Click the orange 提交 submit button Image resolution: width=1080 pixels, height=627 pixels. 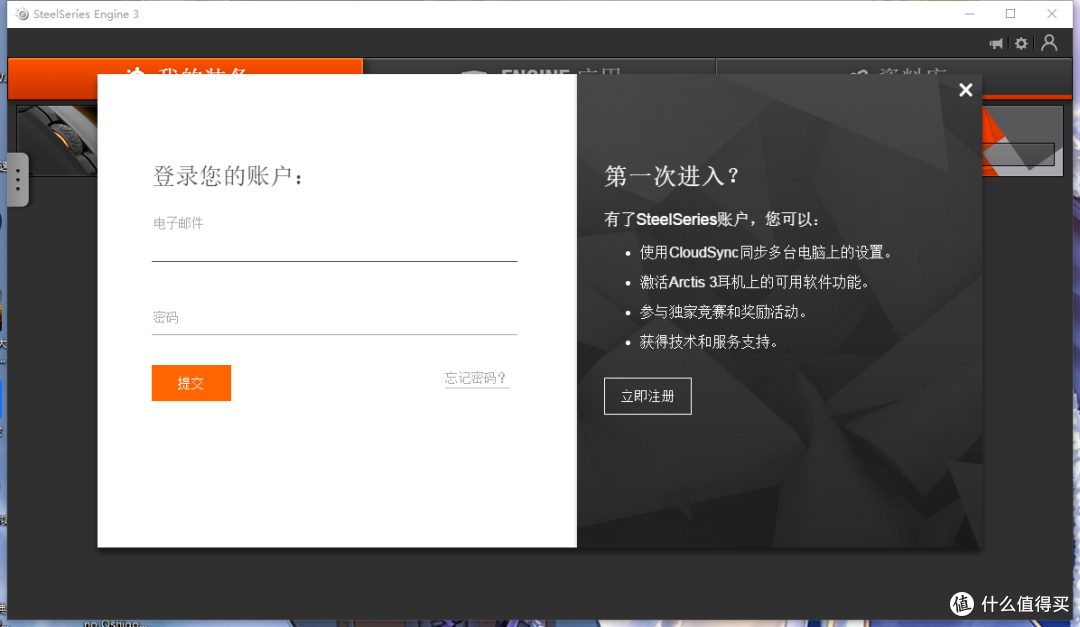pos(191,383)
